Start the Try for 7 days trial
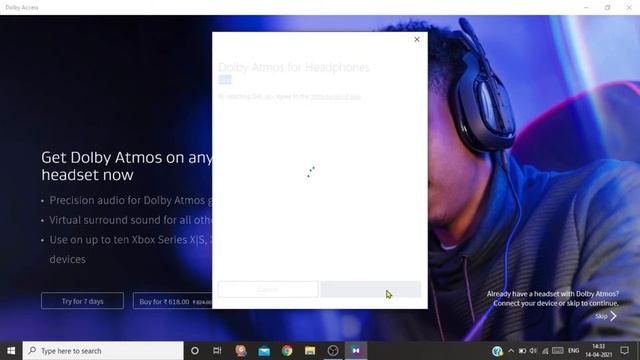640x360 pixels. pos(82,301)
